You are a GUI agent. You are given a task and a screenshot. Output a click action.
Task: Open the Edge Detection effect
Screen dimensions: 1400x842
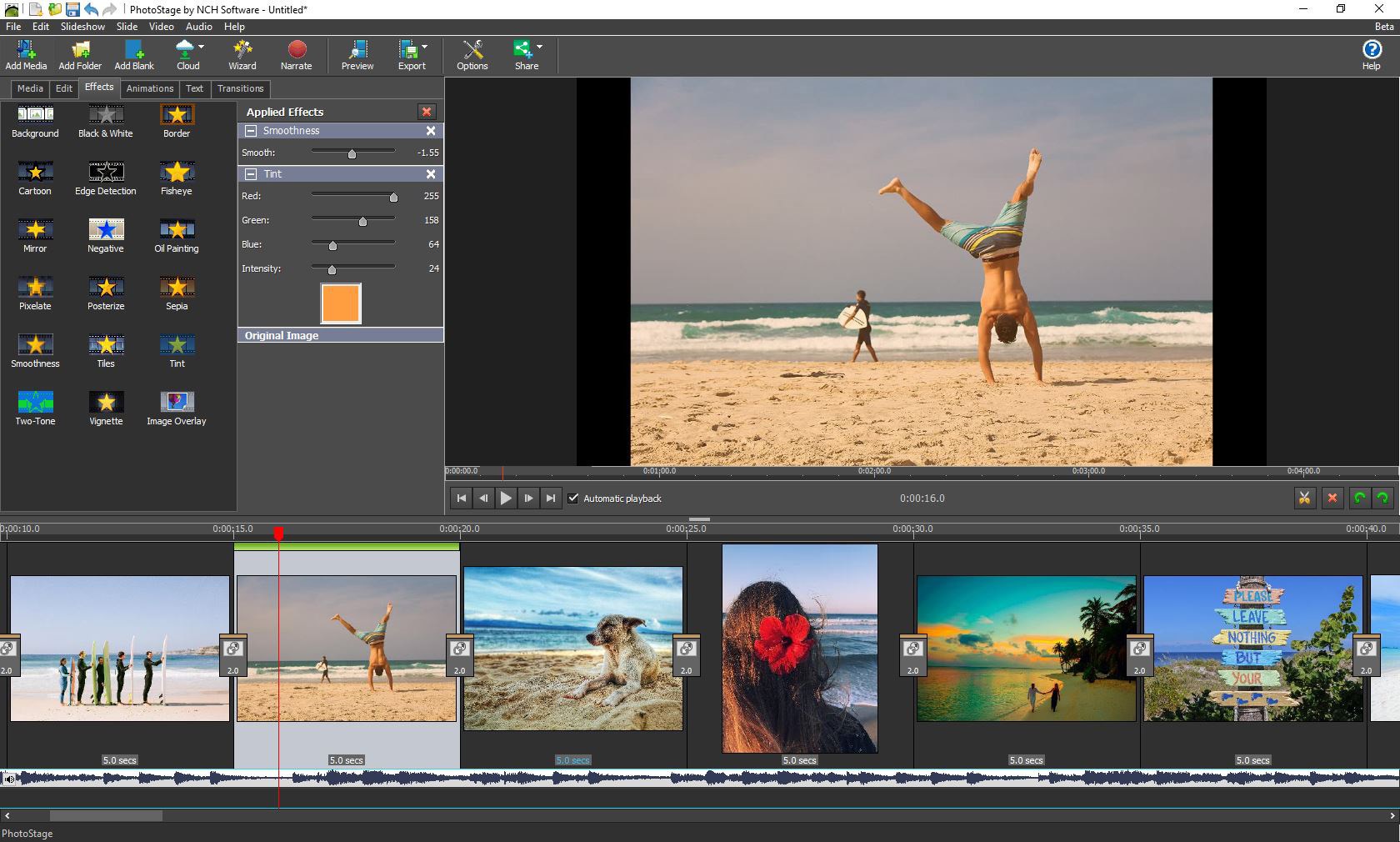pyautogui.click(x=105, y=174)
